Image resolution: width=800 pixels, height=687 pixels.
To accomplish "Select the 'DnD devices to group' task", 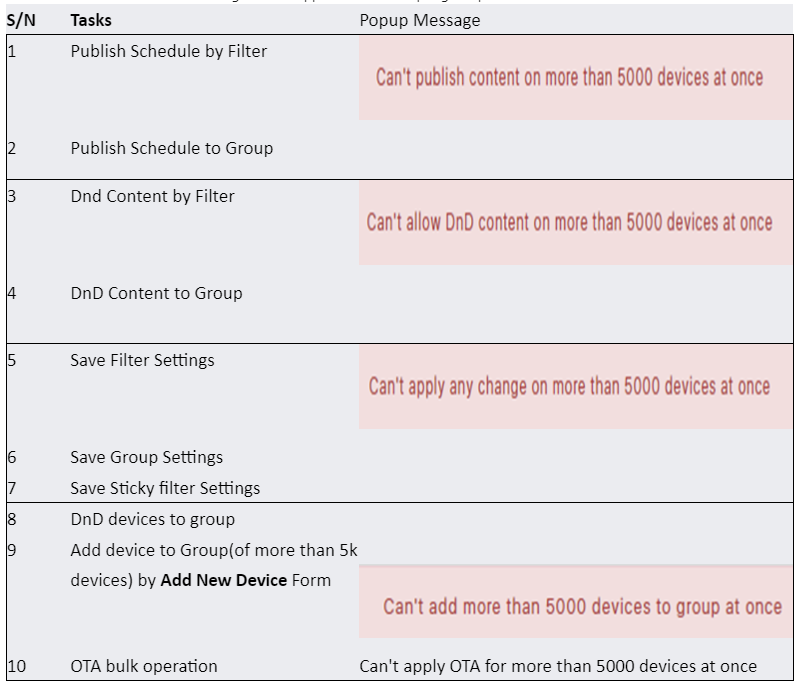I will (153, 520).
